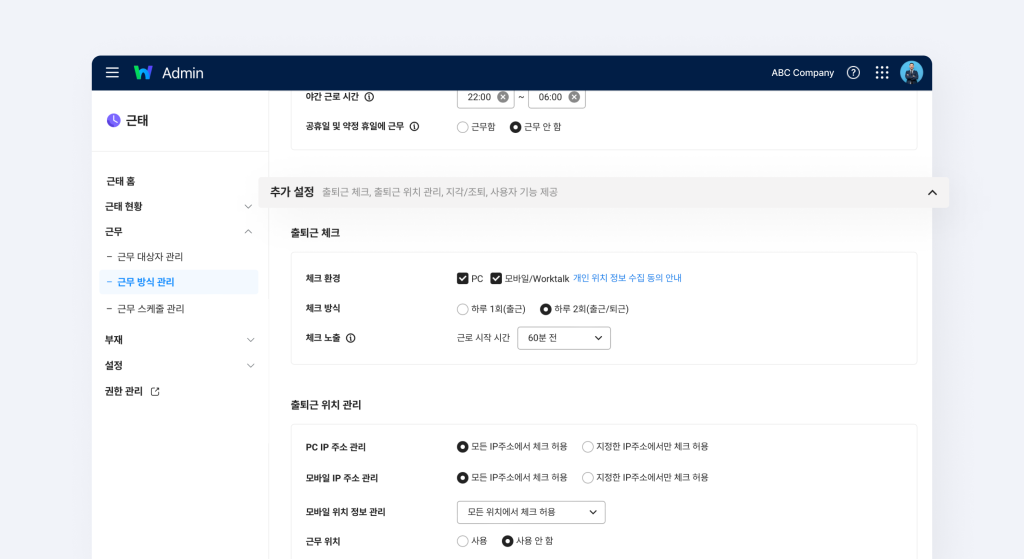The image size is (1024, 559).
Task: Open the 60분 전 dropdown
Action: point(564,338)
